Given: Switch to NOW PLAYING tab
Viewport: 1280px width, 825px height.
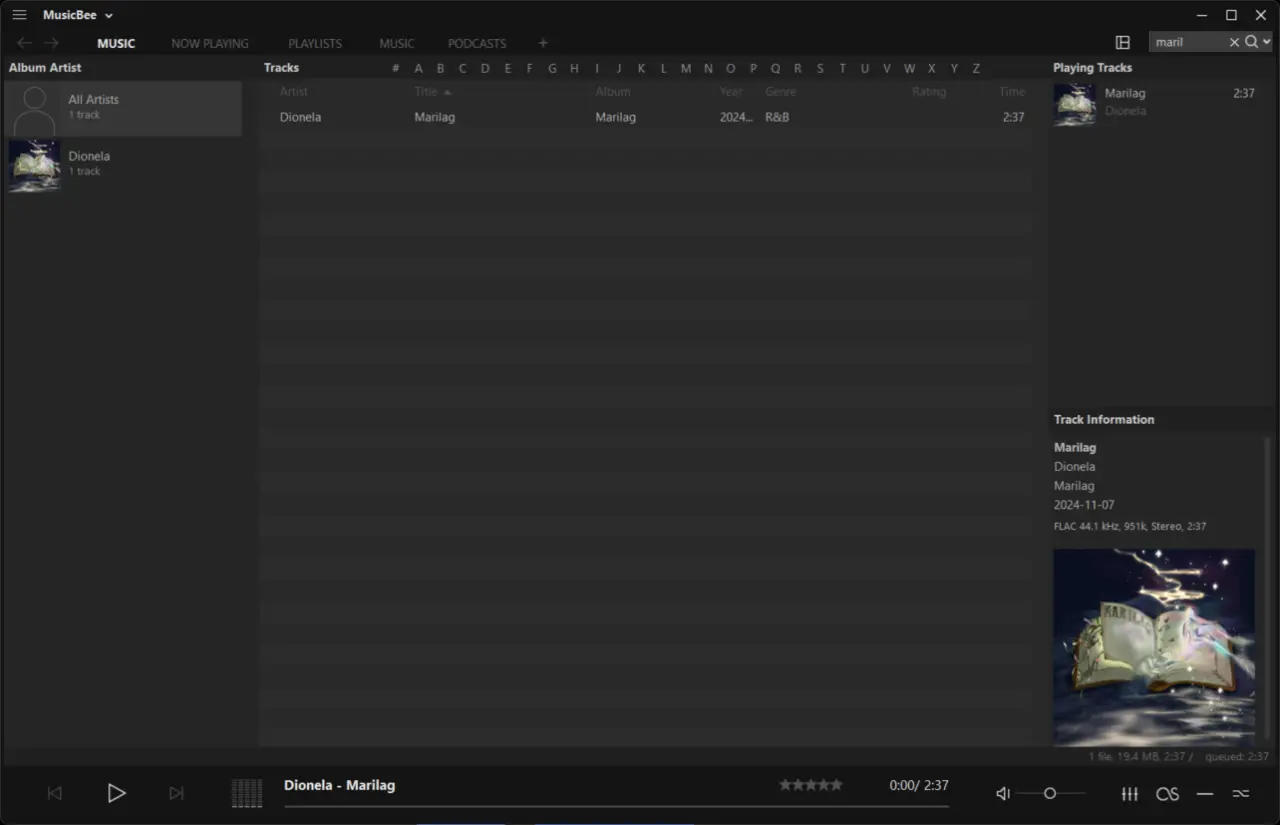Looking at the screenshot, I should tap(210, 43).
